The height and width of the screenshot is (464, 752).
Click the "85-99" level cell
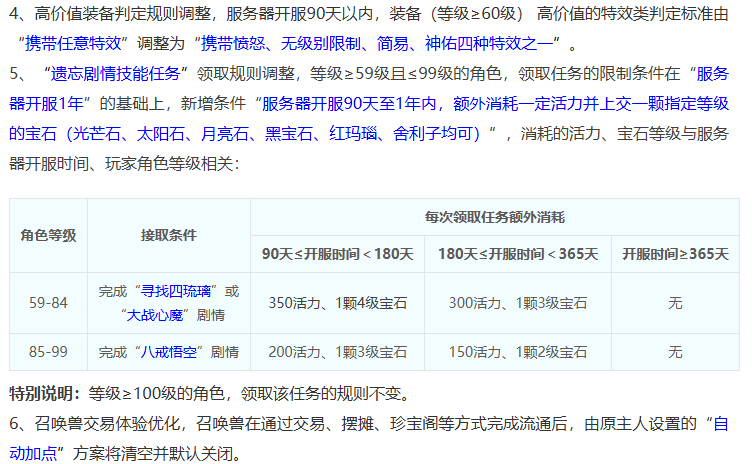(48, 353)
